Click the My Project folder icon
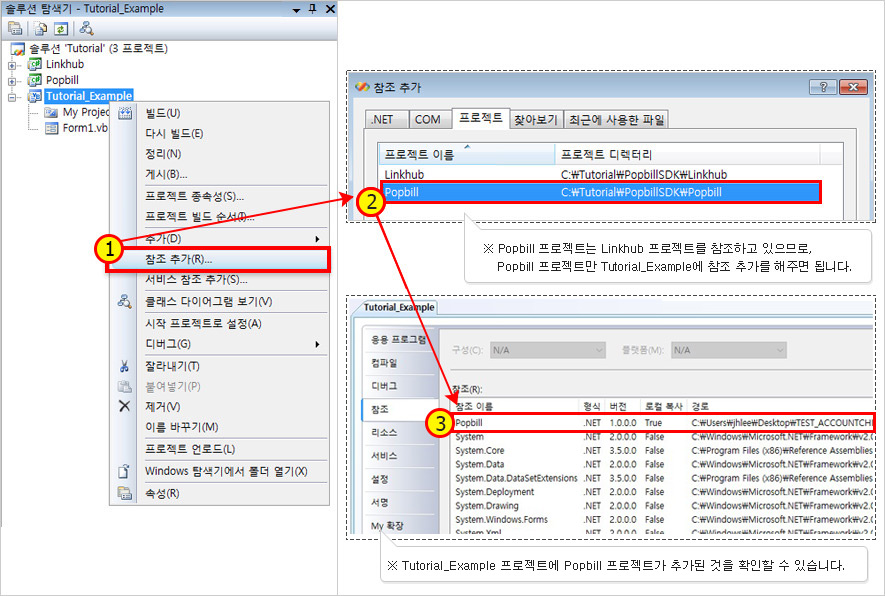 pyautogui.click(x=51, y=112)
